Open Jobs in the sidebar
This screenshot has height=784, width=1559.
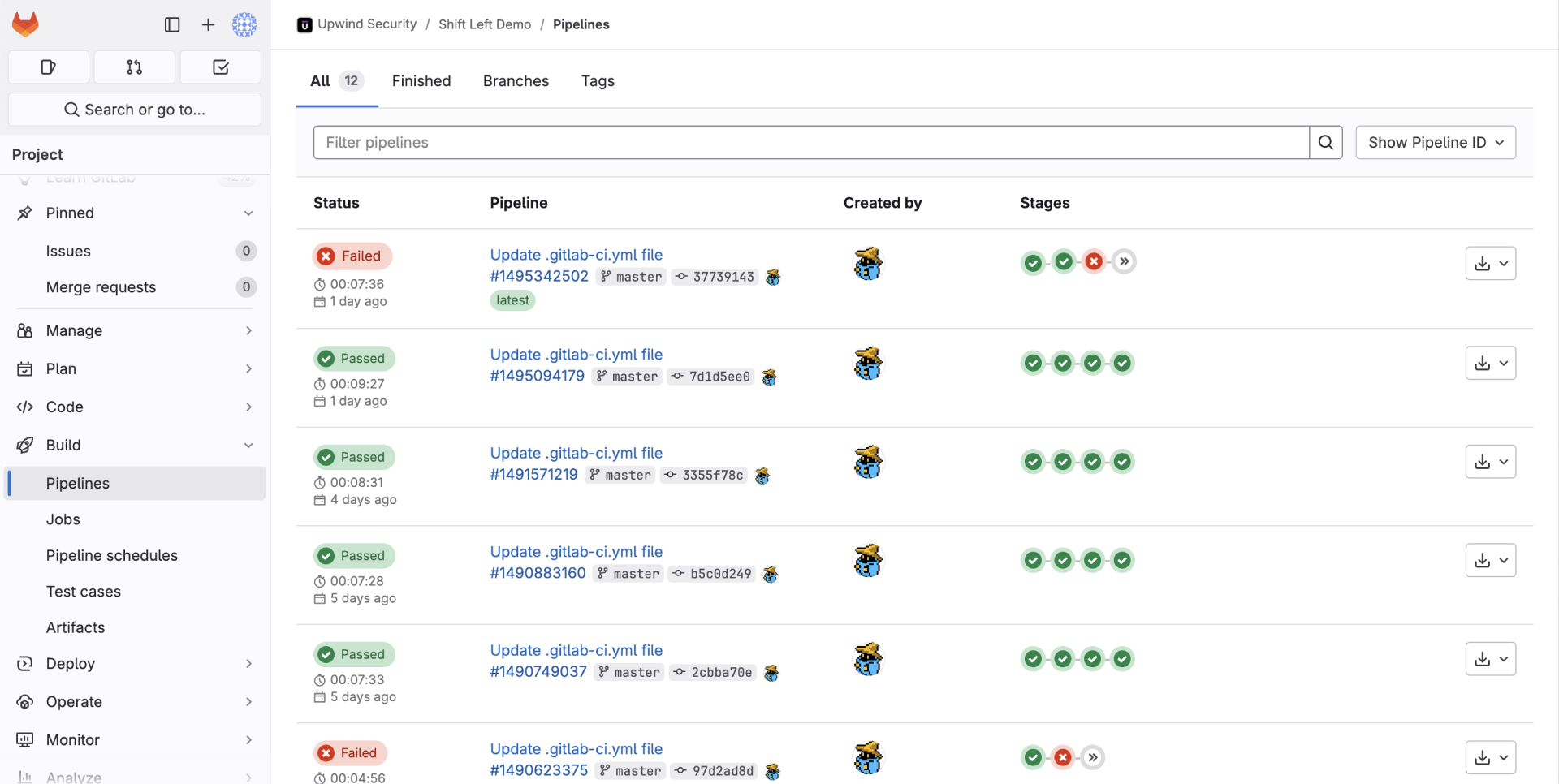coord(63,519)
